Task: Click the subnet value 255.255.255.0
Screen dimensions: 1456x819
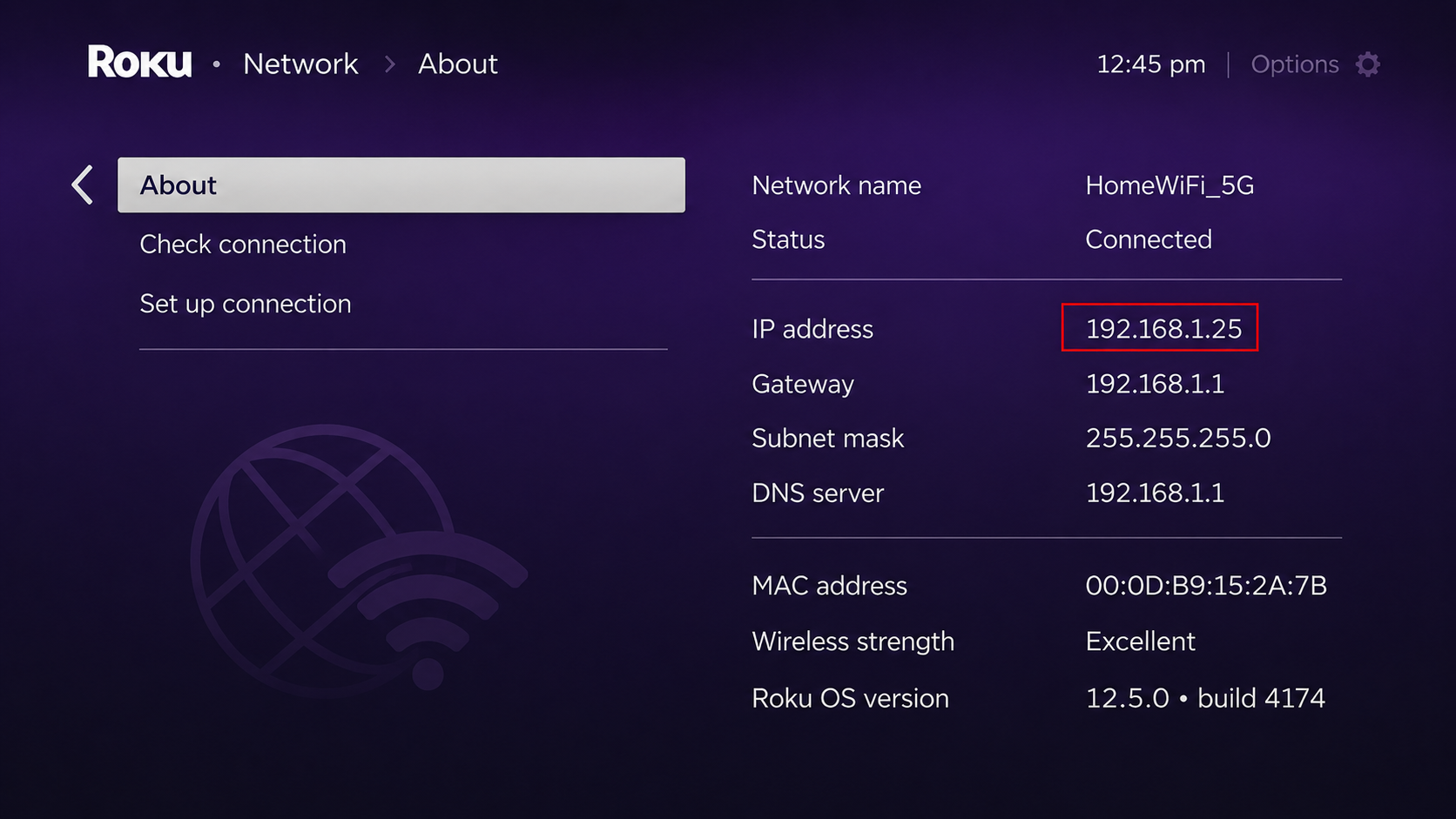Action: pyautogui.click(x=1178, y=438)
